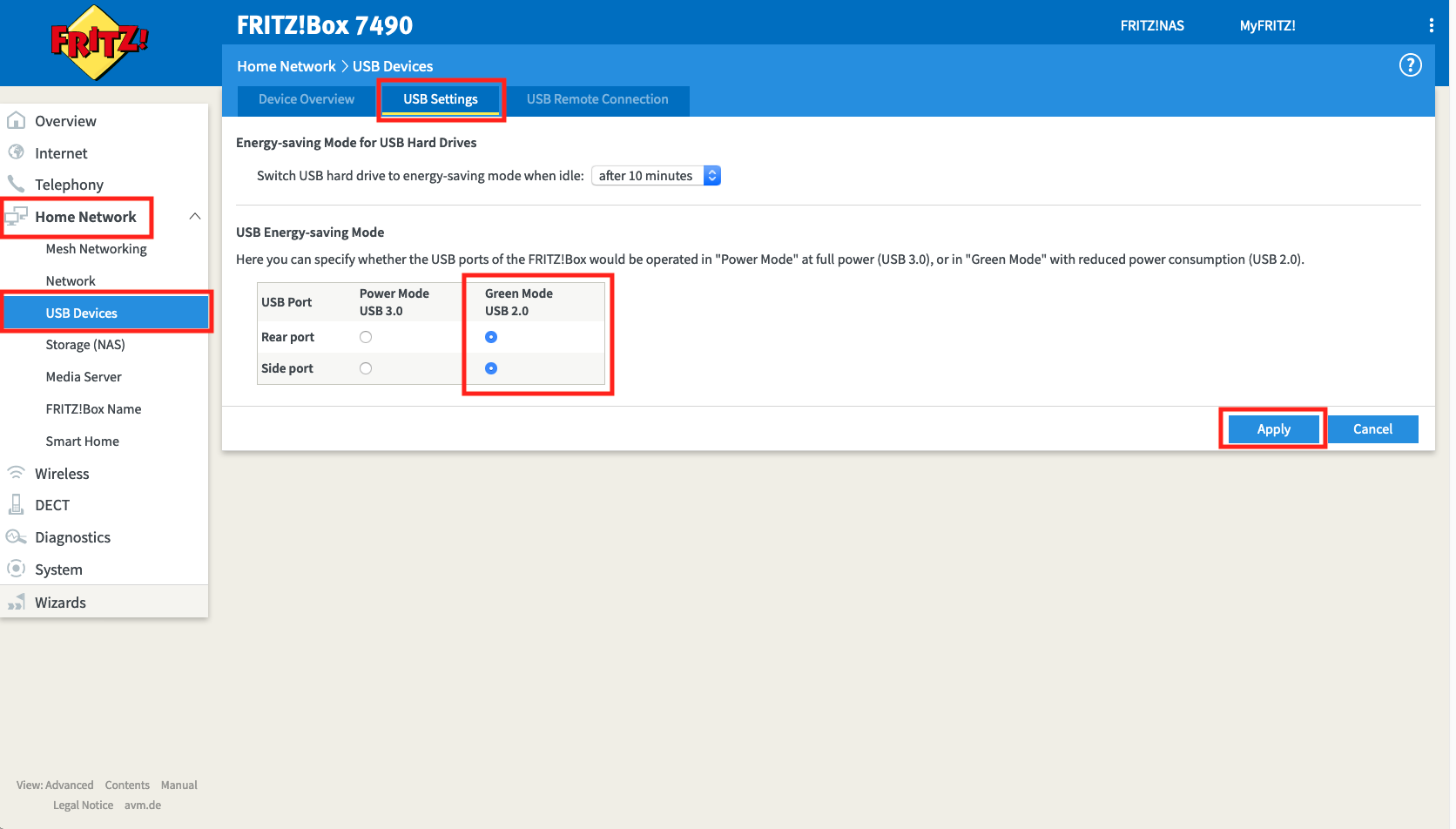Select Green Mode for Rear port

click(x=491, y=337)
